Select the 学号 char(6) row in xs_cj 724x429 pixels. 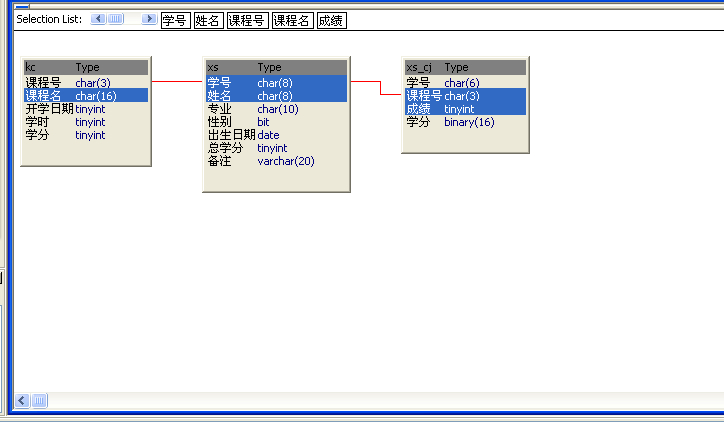pos(465,83)
